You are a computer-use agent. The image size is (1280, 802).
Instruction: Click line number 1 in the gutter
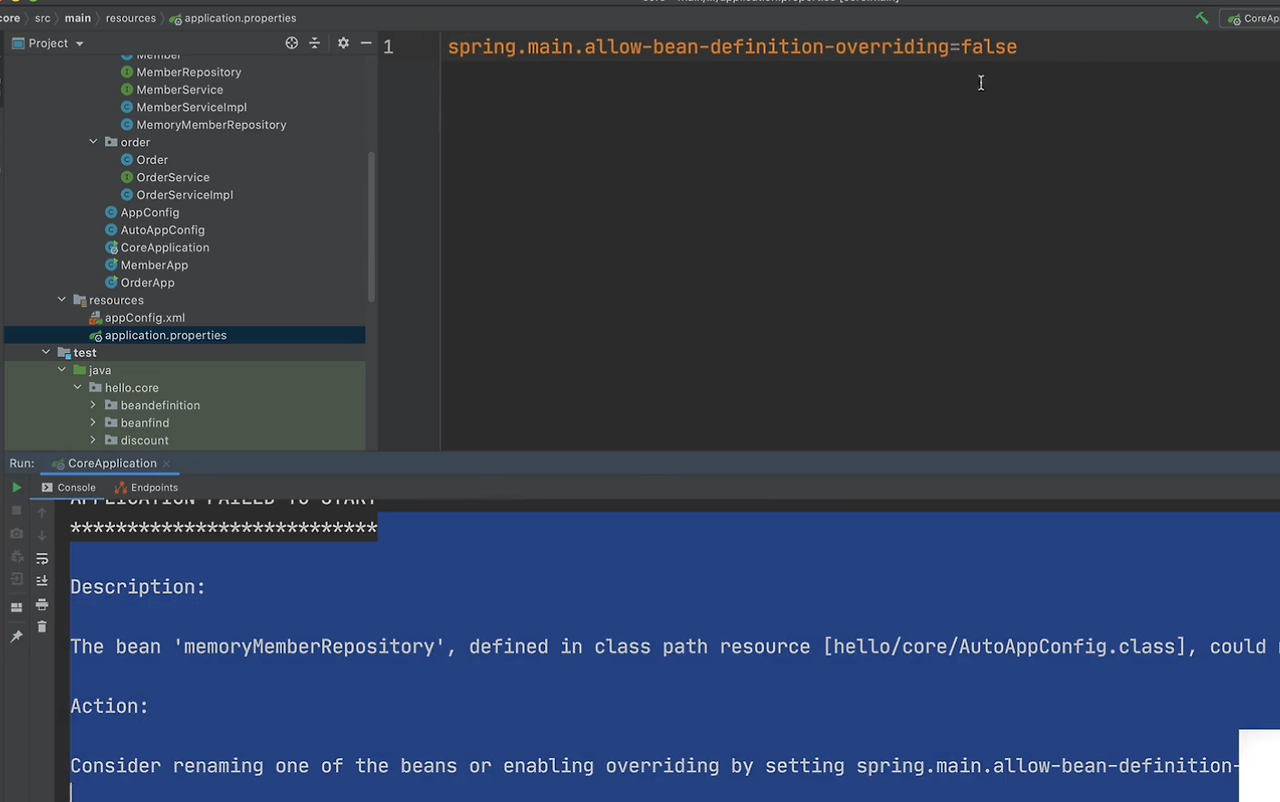388,47
